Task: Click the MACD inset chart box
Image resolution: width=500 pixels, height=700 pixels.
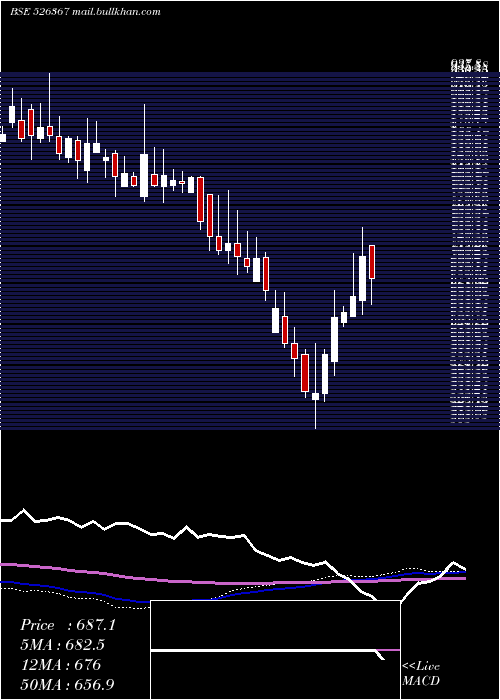Action: pos(275,650)
